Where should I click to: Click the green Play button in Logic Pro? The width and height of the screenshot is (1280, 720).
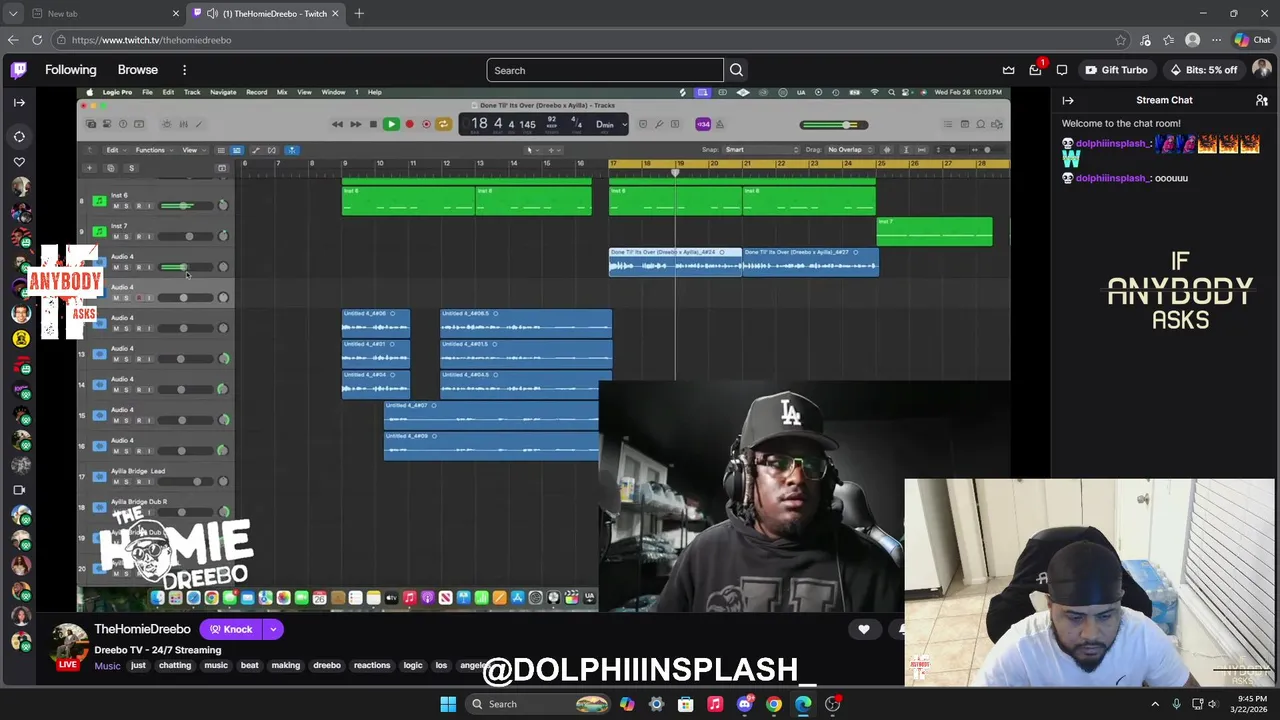[x=391, y=124]
